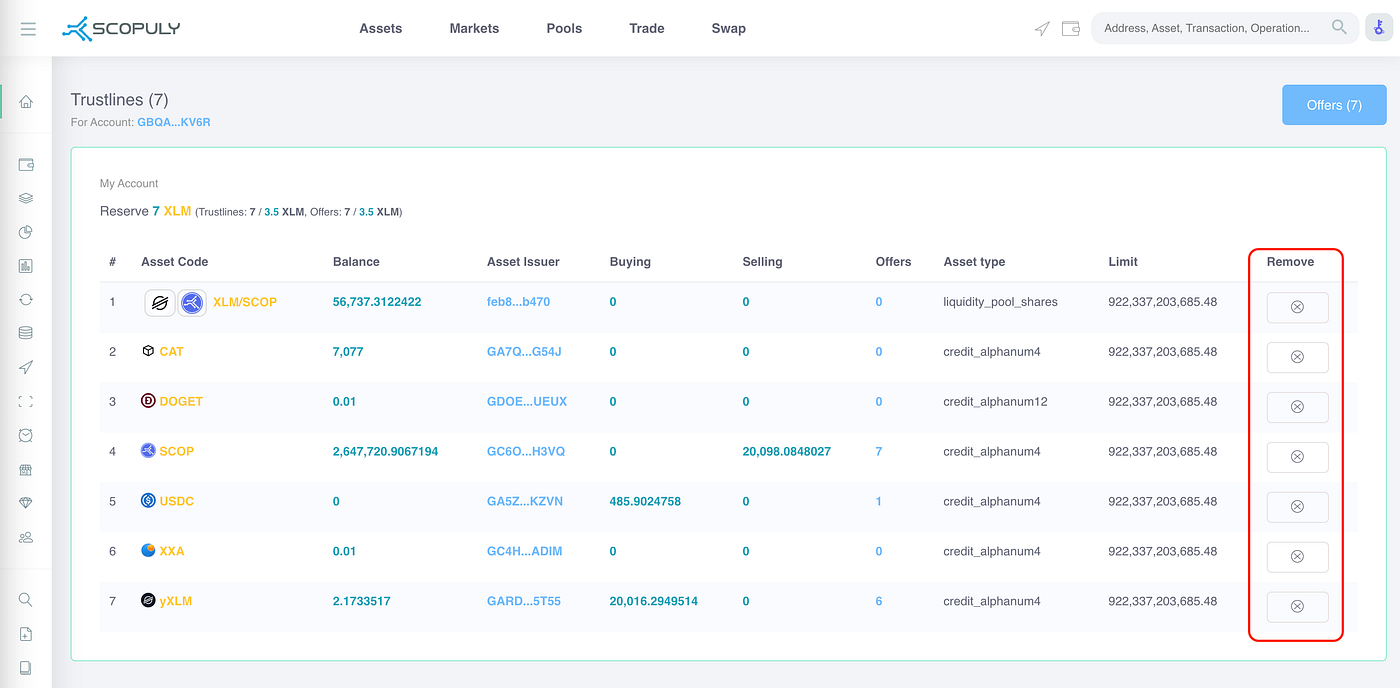Click the Offers (7) button
Viewport: 1400px width, 688px height.
coord(1334,105)
